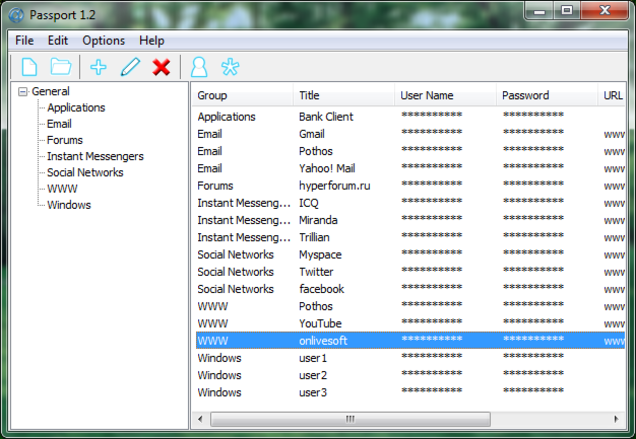Collapse the General tree node

[23, 92]
